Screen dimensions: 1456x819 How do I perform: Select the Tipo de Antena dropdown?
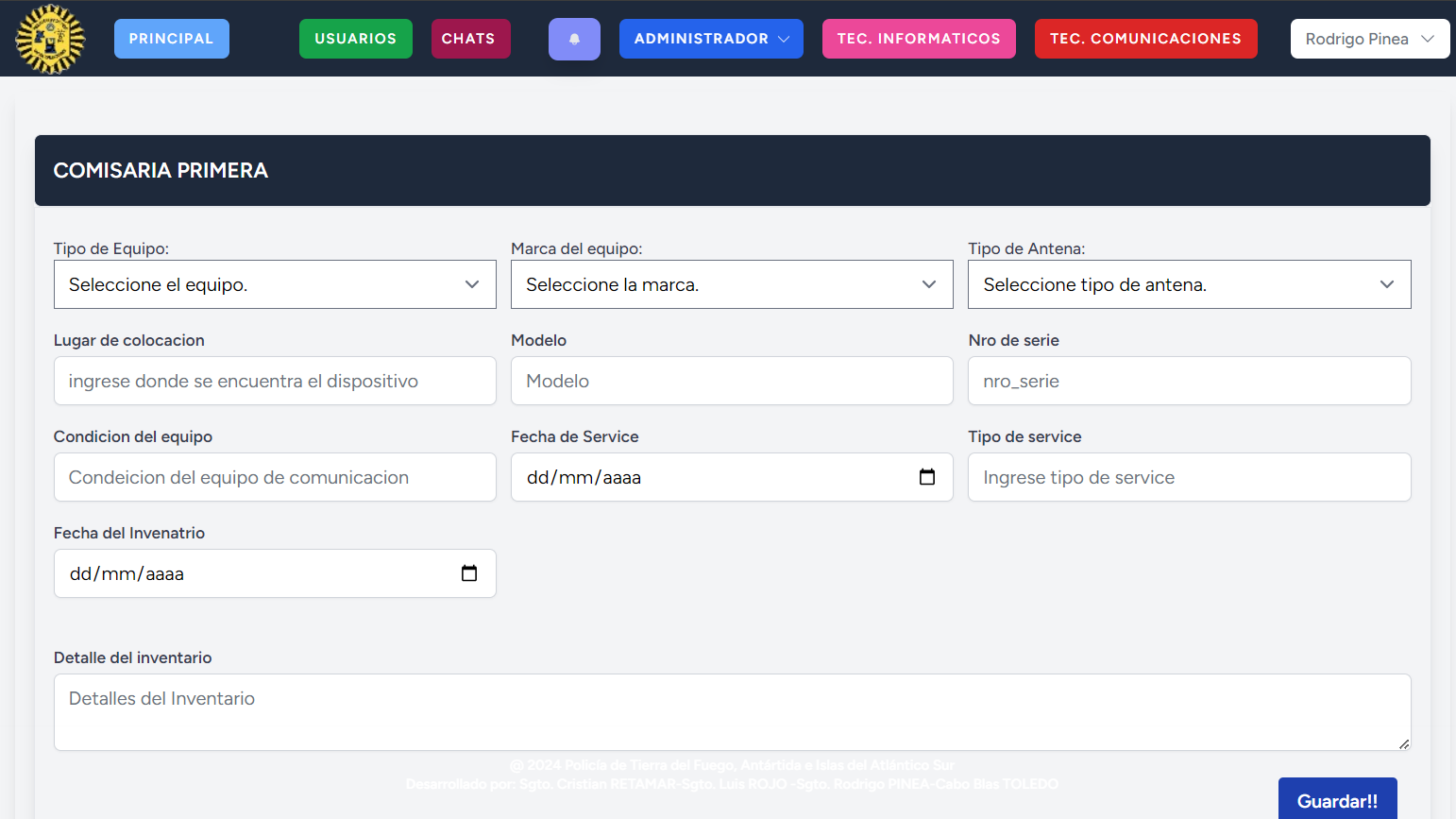(x=1189, y=284)
